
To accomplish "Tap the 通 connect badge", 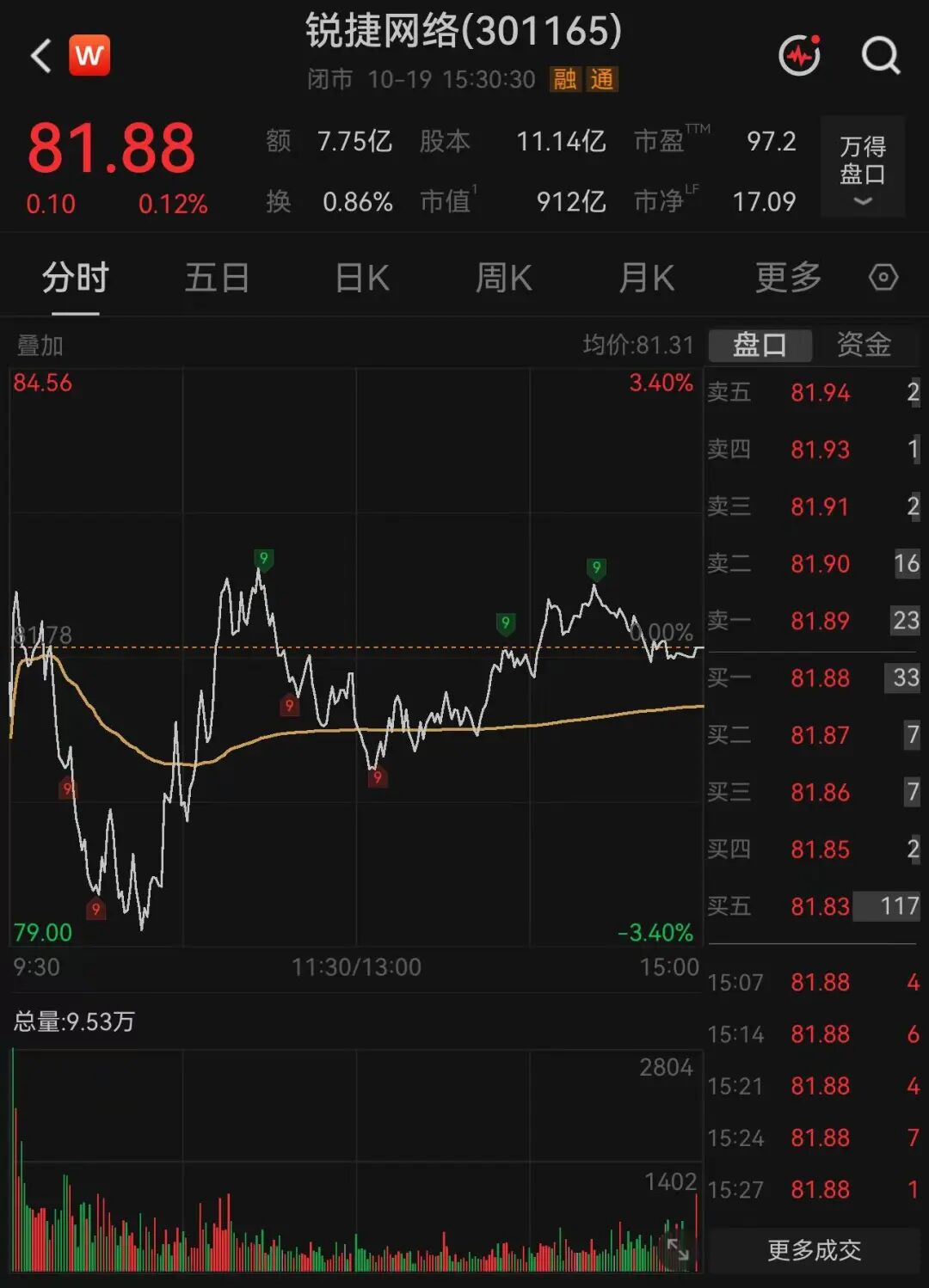I will (602, 80).
